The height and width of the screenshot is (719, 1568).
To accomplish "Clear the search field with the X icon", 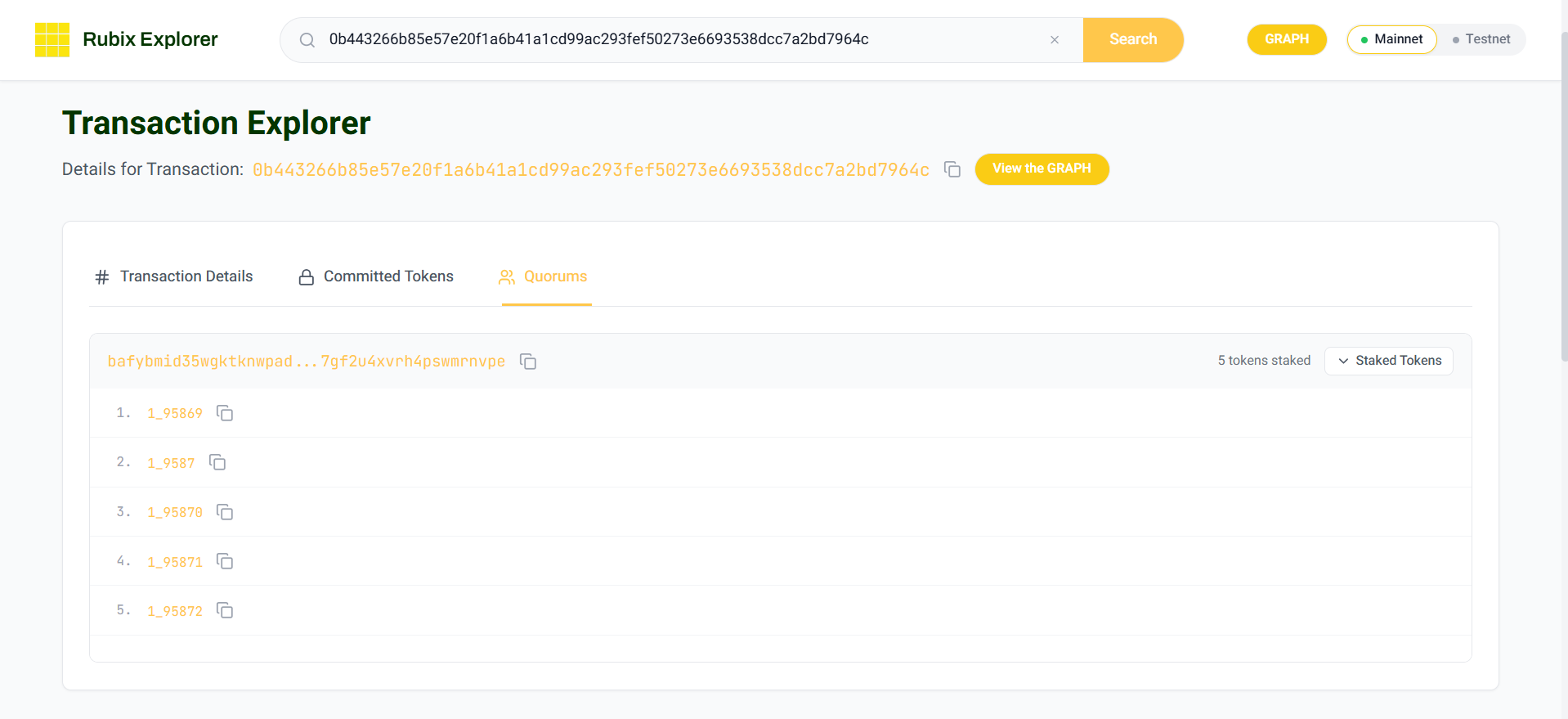I will click(1055, 40).
